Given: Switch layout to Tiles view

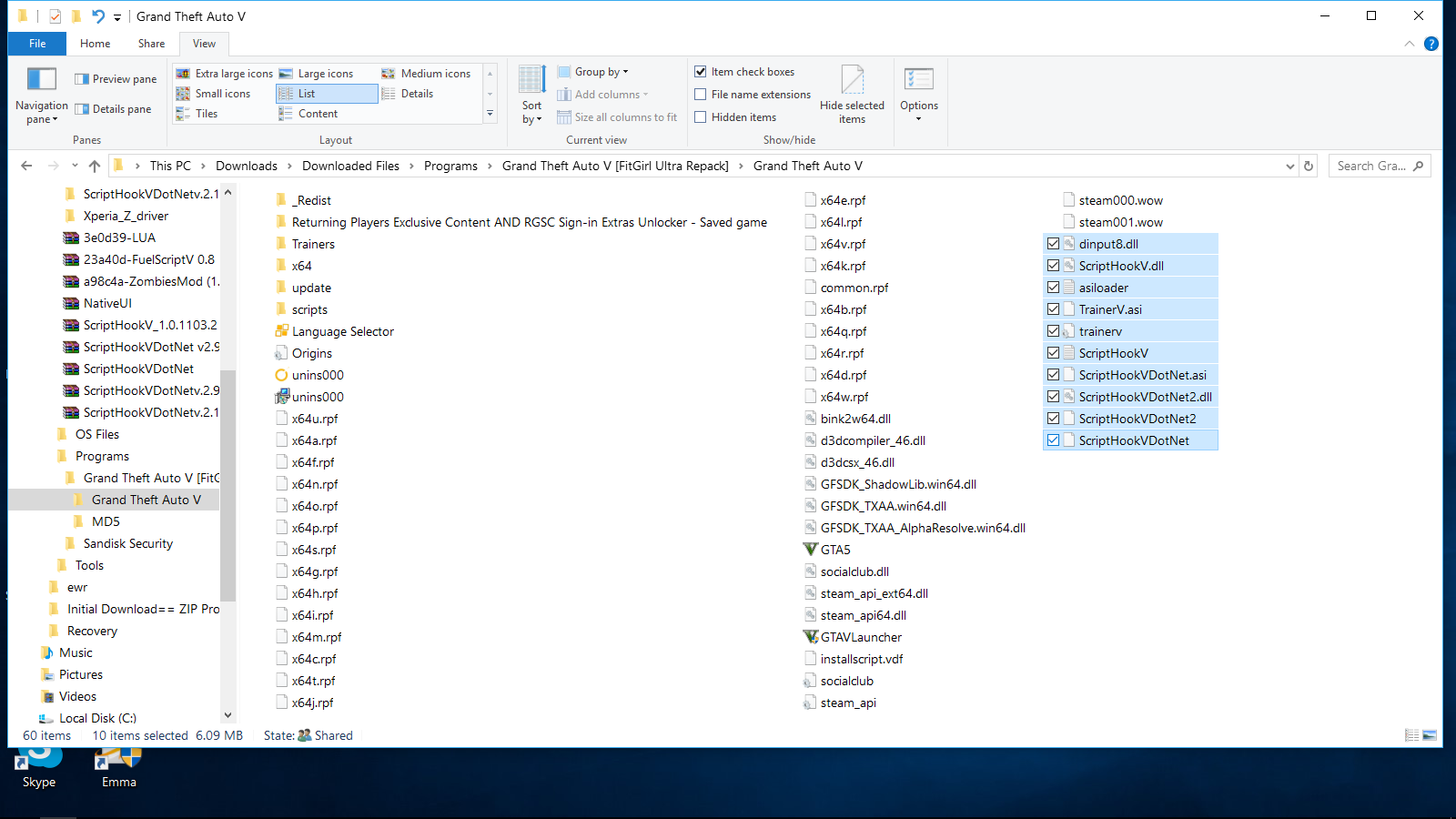Looking at the screenshot, I should coord(197,114).
